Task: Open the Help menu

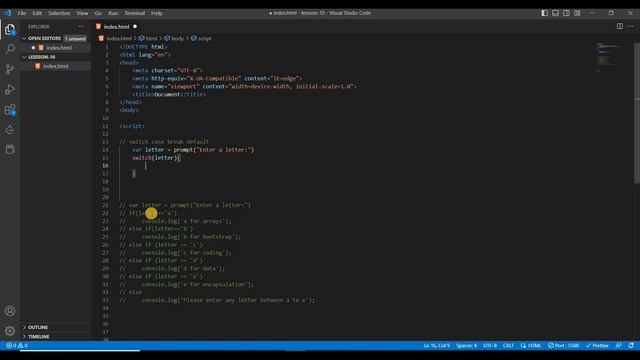Action: tap(157, 13)
